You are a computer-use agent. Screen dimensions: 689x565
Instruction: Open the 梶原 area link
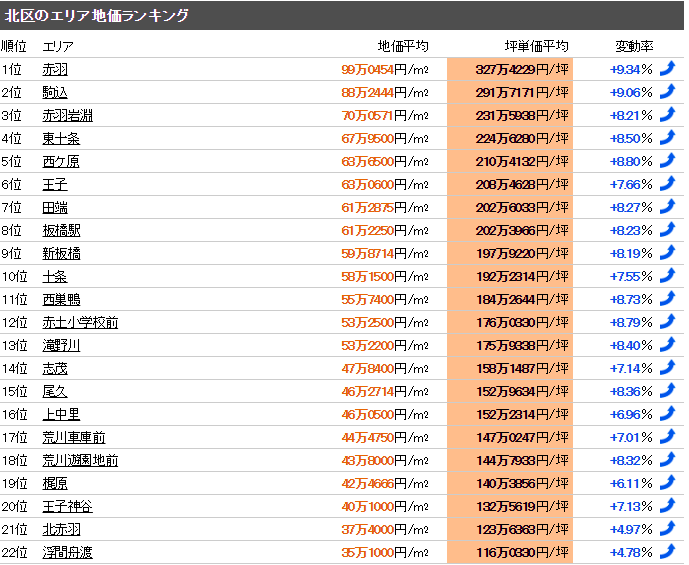coord(55,483)
